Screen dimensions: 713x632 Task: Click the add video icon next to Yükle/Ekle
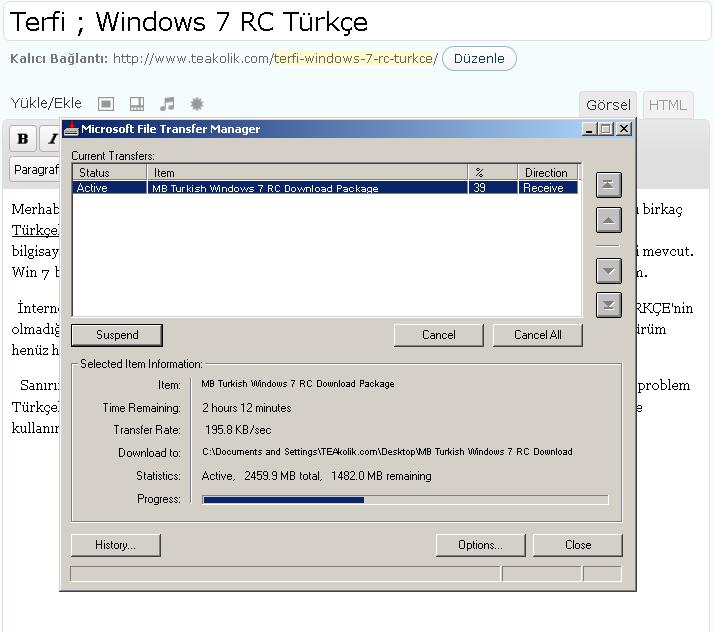[x=136, y=104]
